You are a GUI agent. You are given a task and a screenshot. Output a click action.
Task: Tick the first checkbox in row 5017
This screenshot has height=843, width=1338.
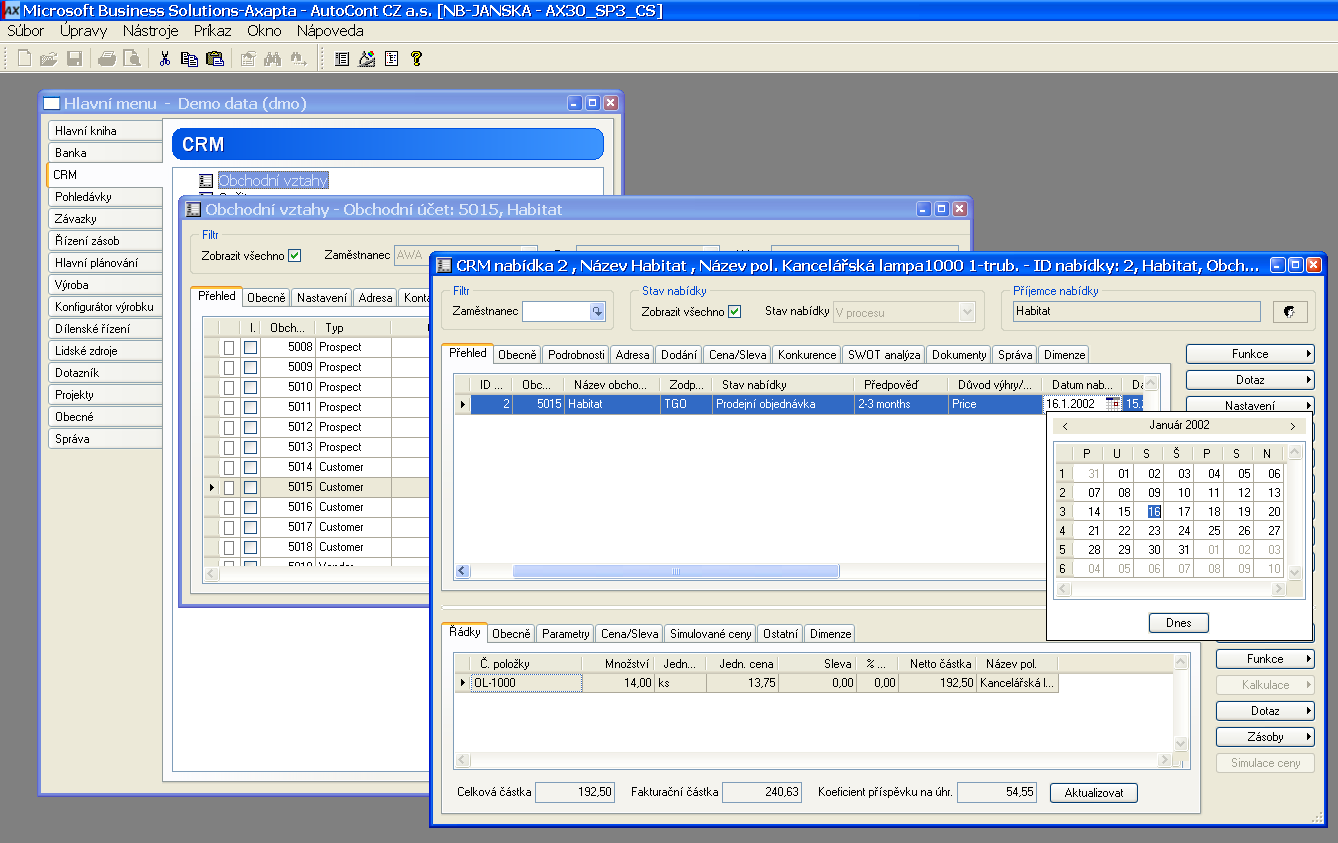(229, 527)
